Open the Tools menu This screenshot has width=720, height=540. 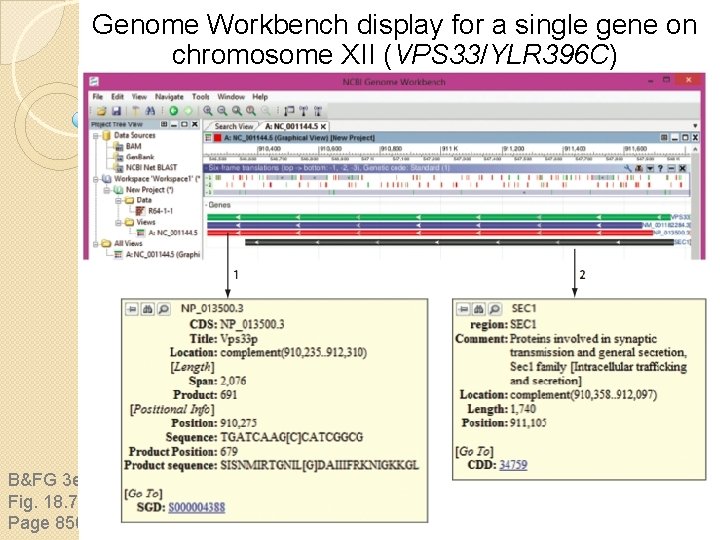201,97
